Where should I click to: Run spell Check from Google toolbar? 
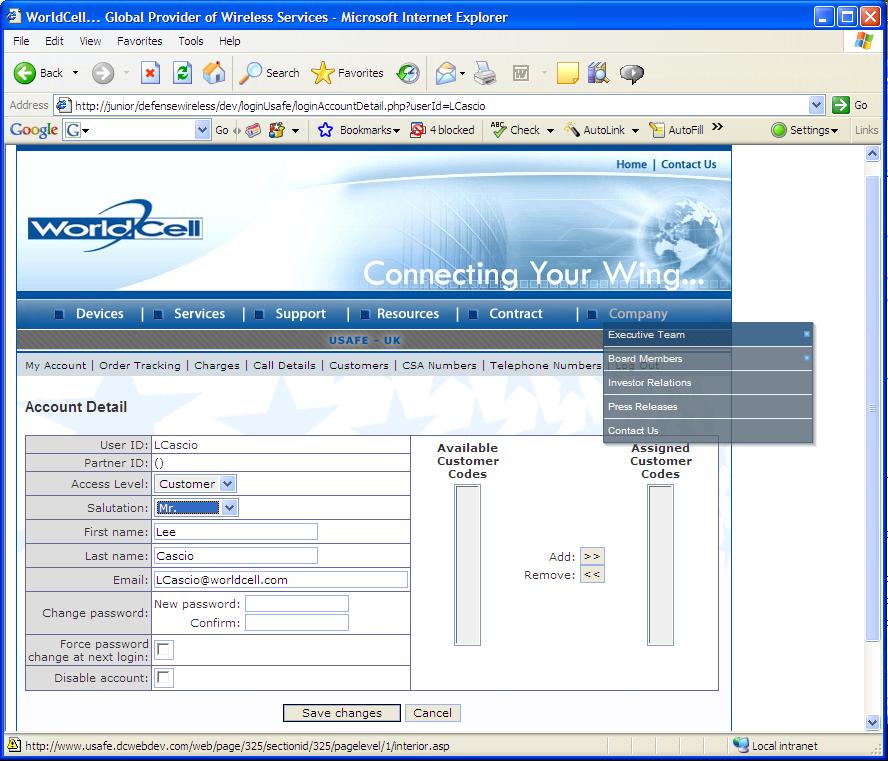(x=515, y=130)
